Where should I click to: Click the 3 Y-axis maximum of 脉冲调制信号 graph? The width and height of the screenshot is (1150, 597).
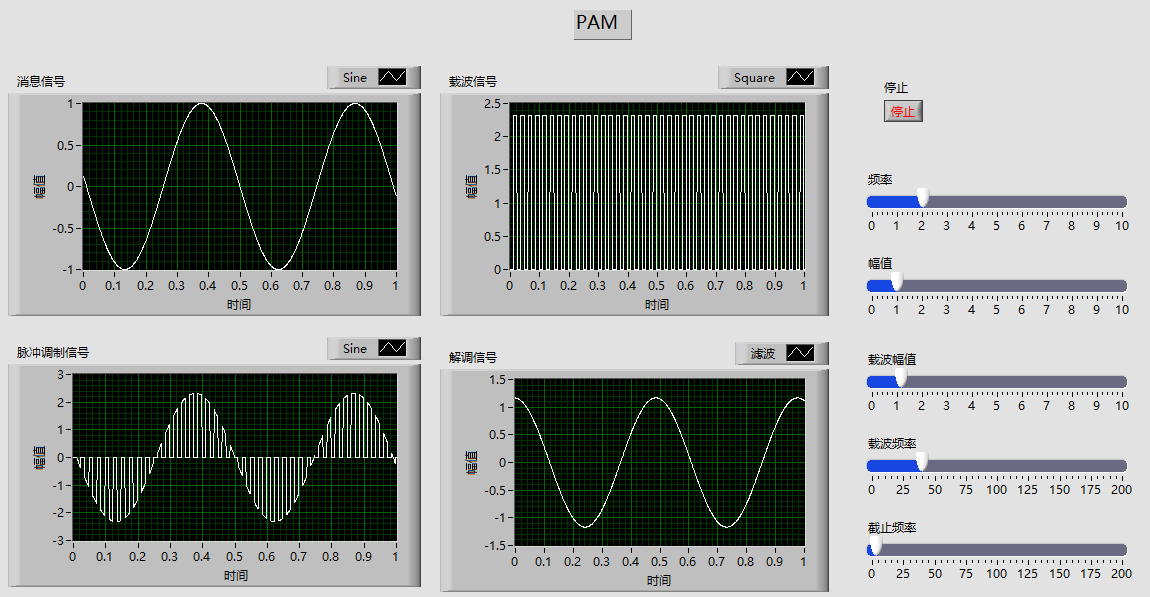[61, 375]
